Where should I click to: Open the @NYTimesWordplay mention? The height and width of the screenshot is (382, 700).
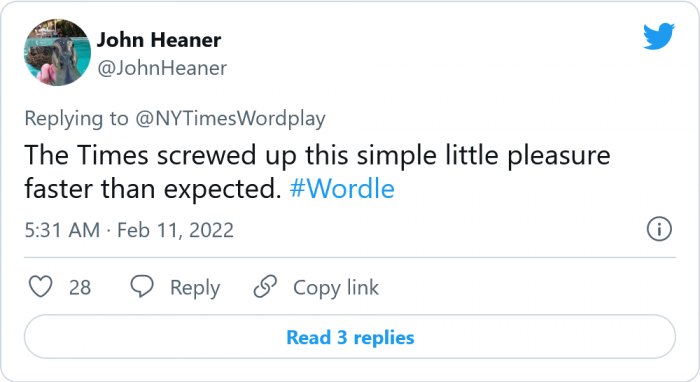[230, 119]
